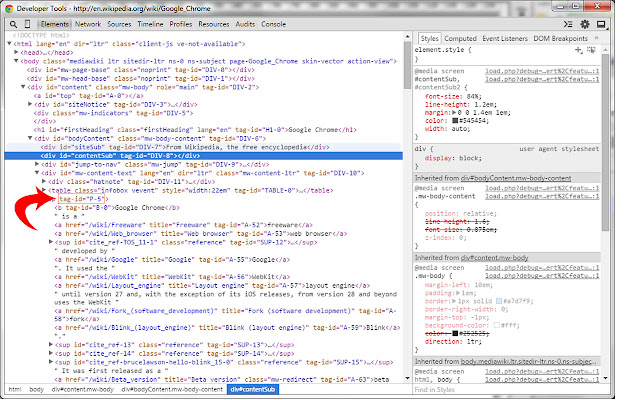Open Inherited from div#content.mw-body link

494,258
